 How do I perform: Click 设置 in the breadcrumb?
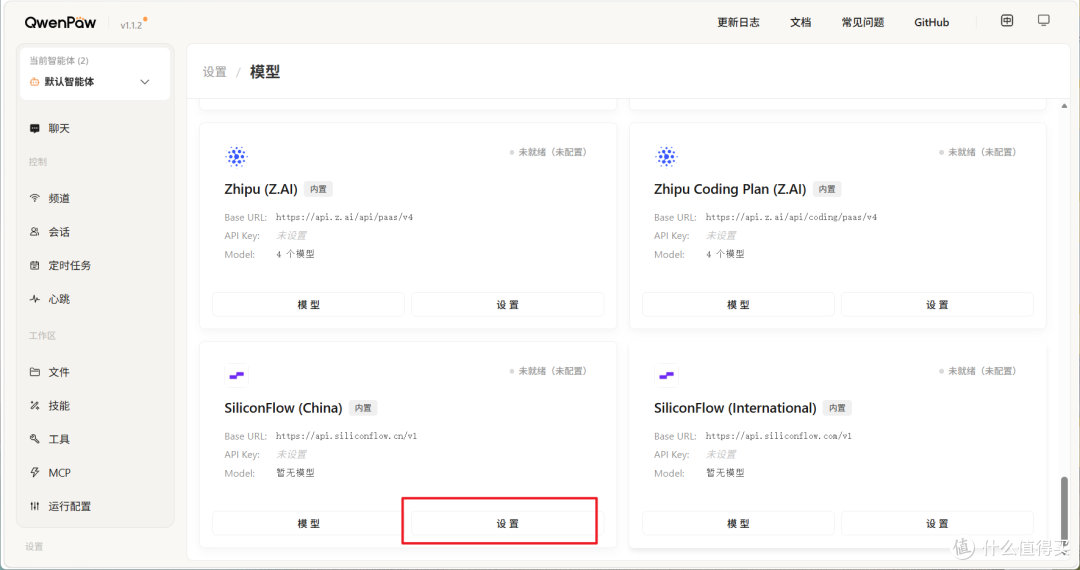(x=215, y=72)
